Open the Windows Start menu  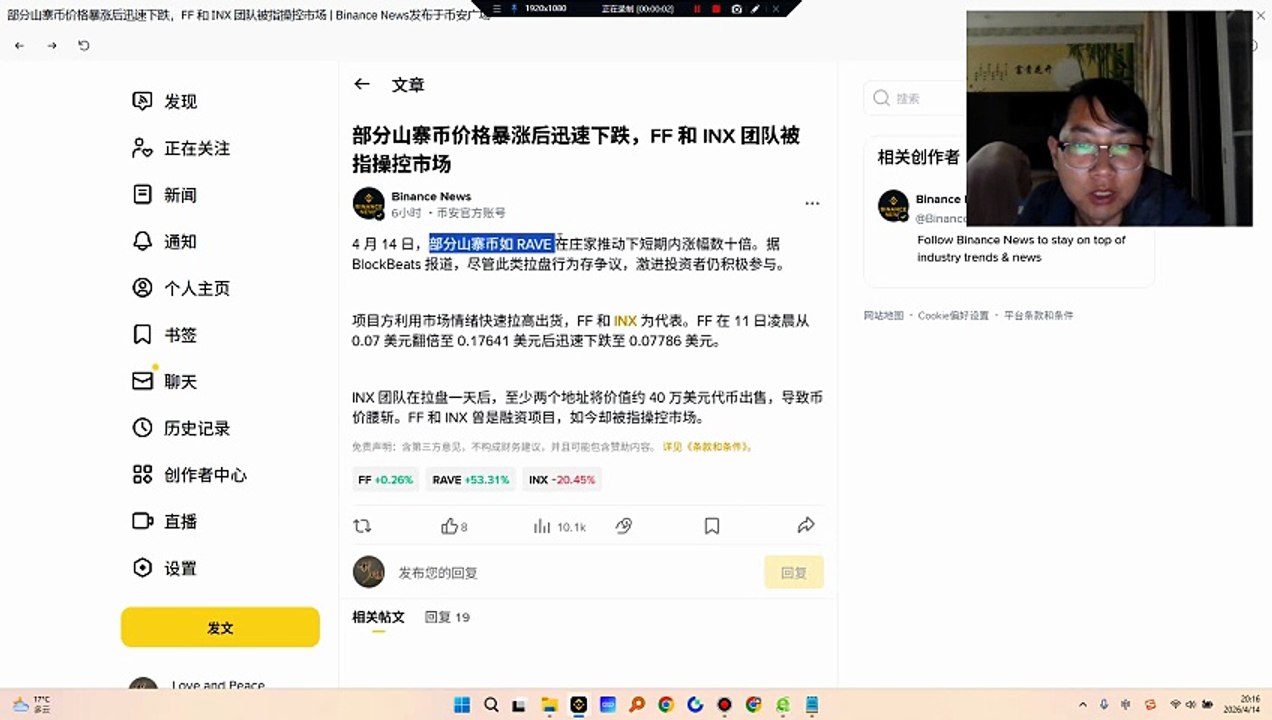pos(462,705)
